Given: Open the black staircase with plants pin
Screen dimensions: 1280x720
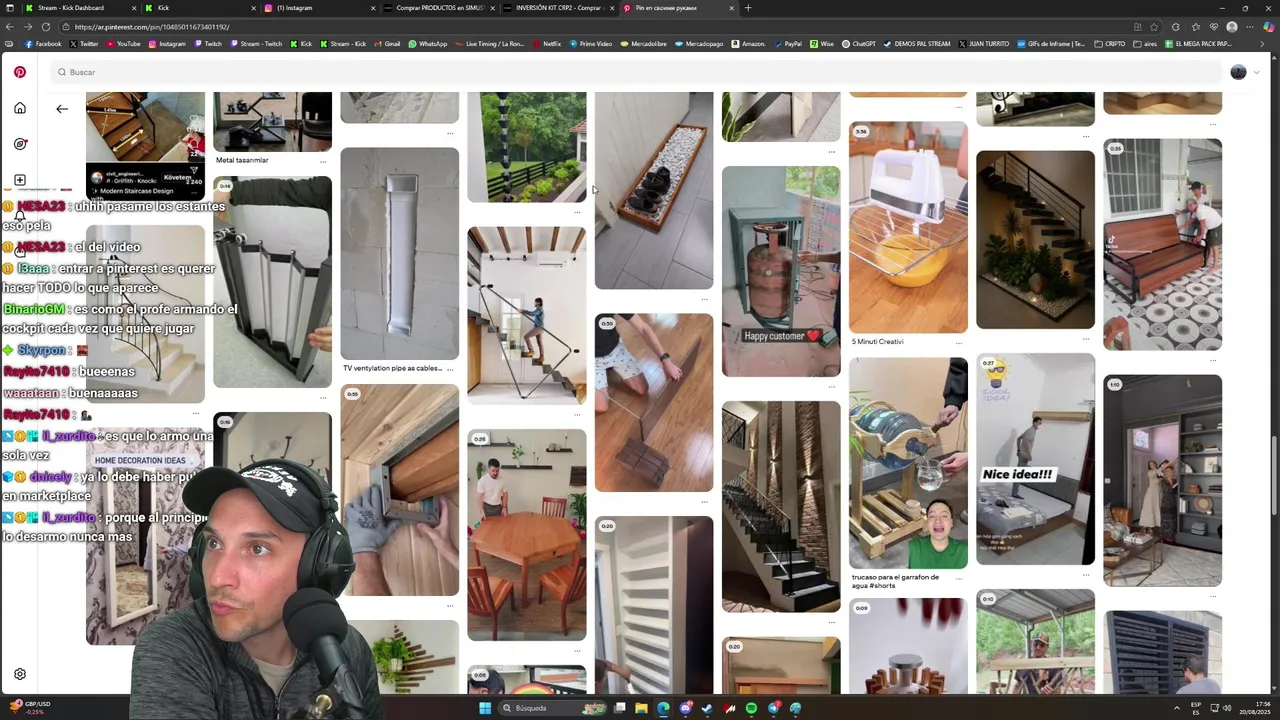Looking at the screenshot, I should click(x=1035, y=240).
